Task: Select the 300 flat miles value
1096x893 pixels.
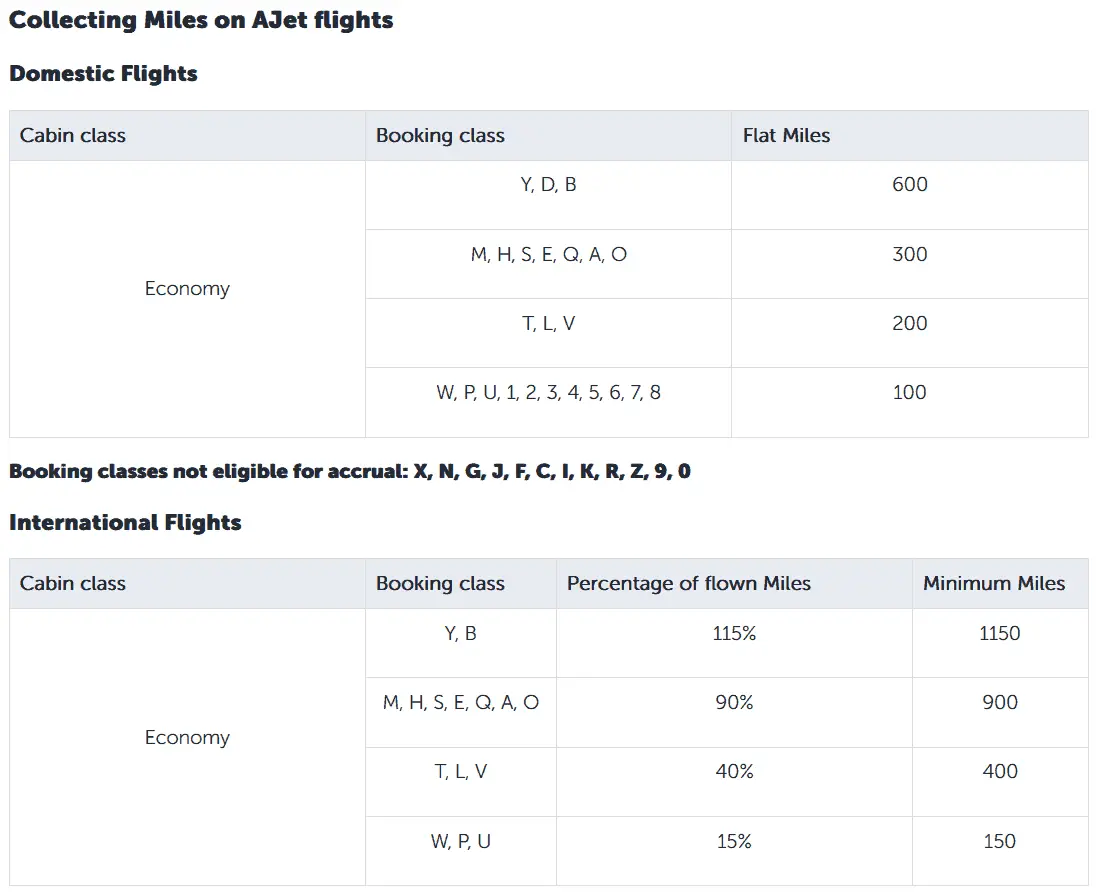Action: (909, 254)
